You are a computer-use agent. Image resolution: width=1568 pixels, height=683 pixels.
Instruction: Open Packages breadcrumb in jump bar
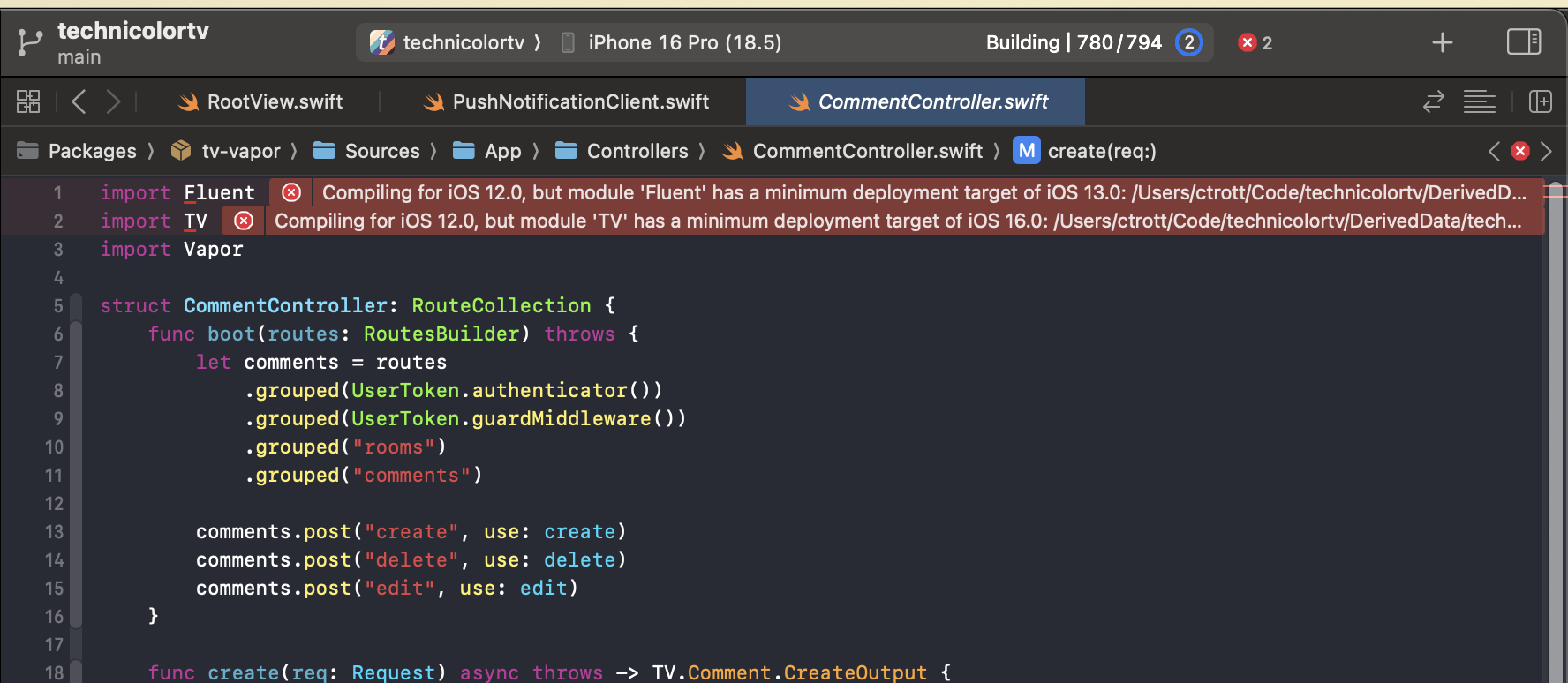78,151
